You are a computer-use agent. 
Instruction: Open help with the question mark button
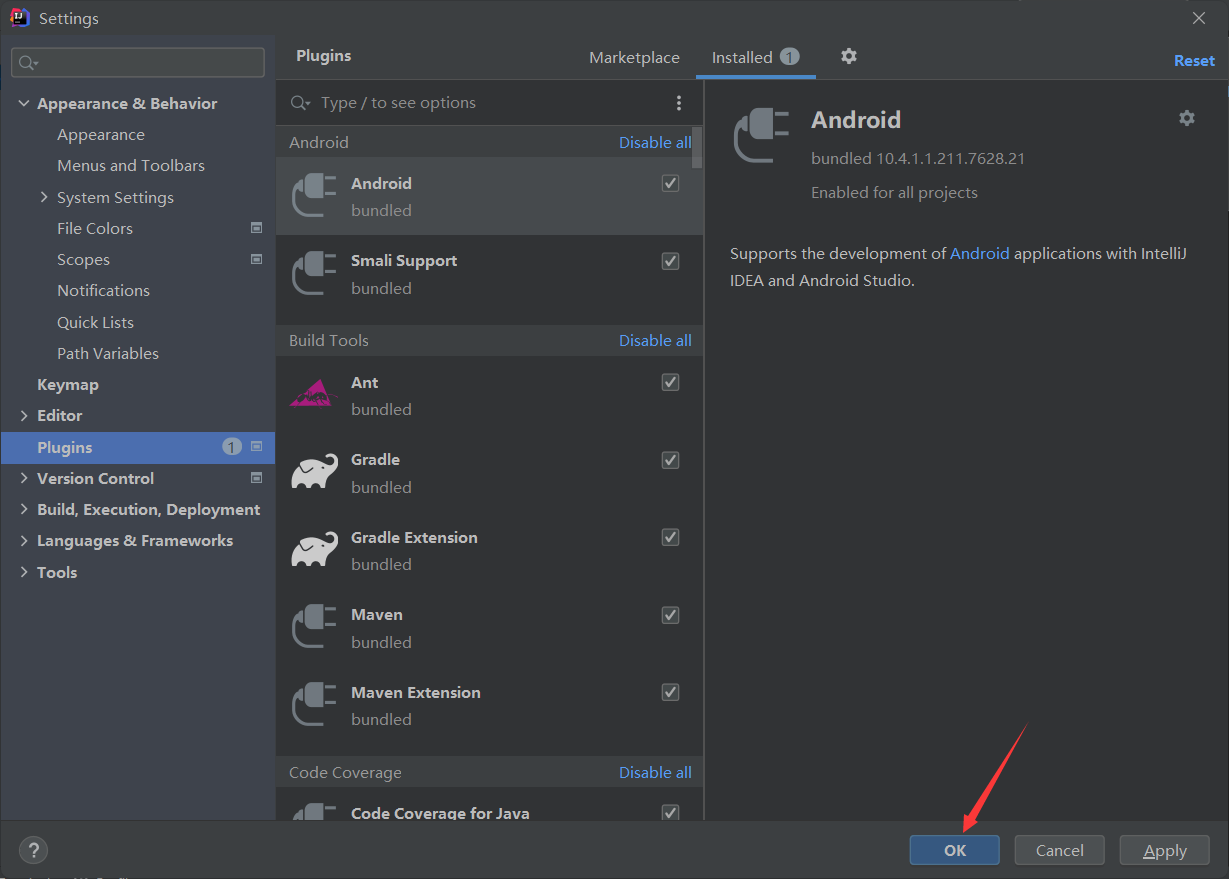pyautogui.click(x=33, y=850)
